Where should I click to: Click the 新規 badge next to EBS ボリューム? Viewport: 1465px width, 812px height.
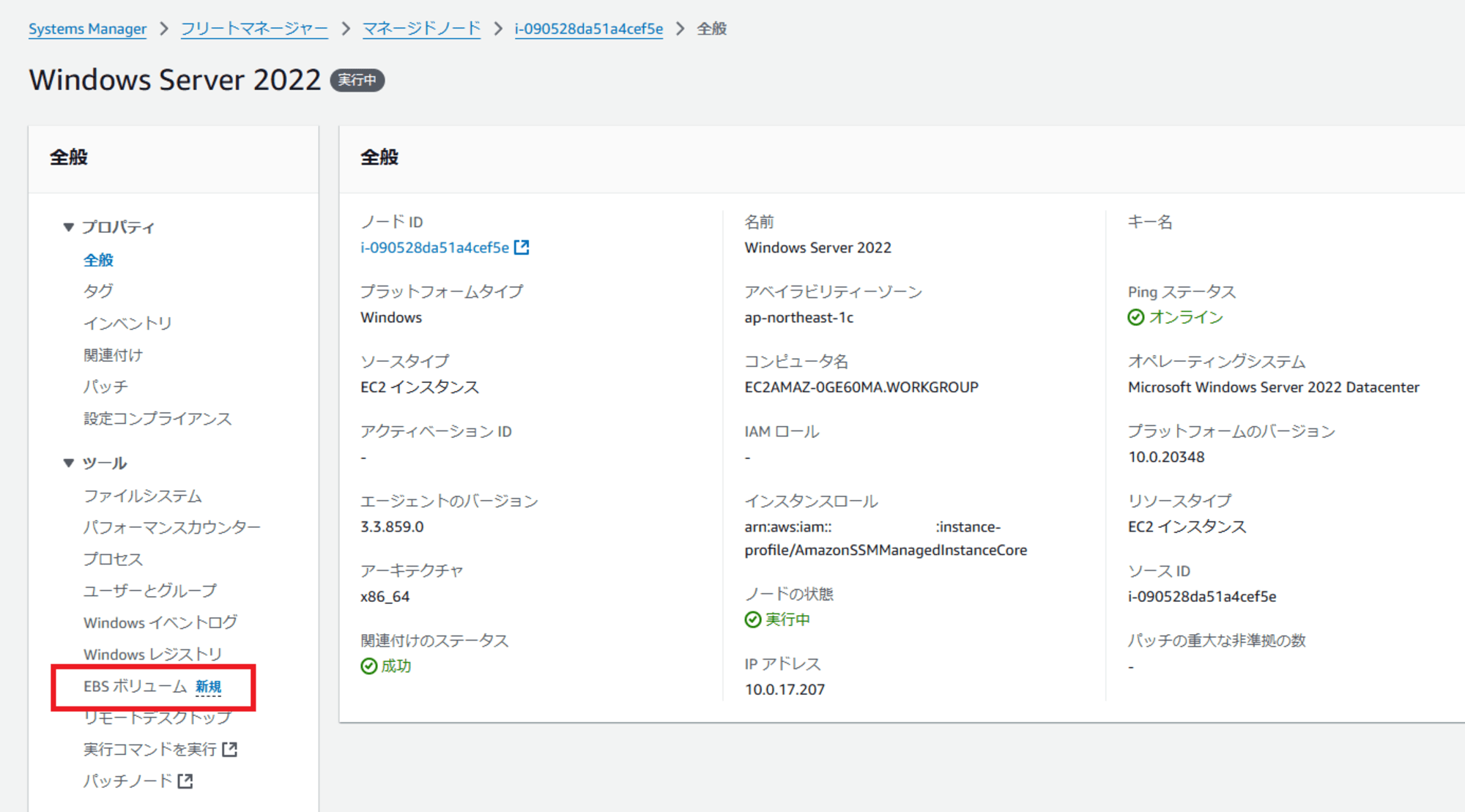208,687
